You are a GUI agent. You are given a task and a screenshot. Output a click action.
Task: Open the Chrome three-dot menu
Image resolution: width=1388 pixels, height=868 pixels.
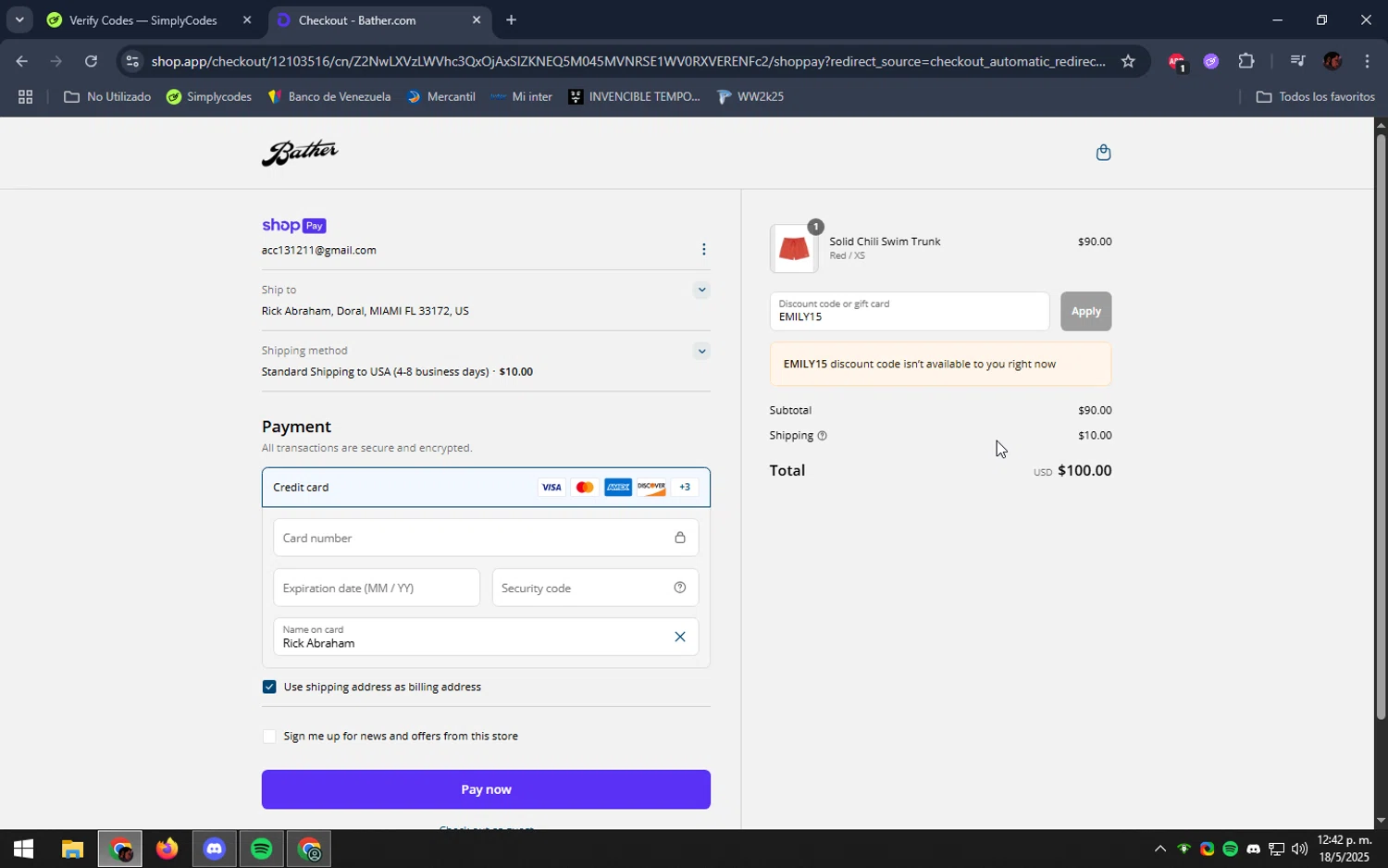pos(1367,62)
